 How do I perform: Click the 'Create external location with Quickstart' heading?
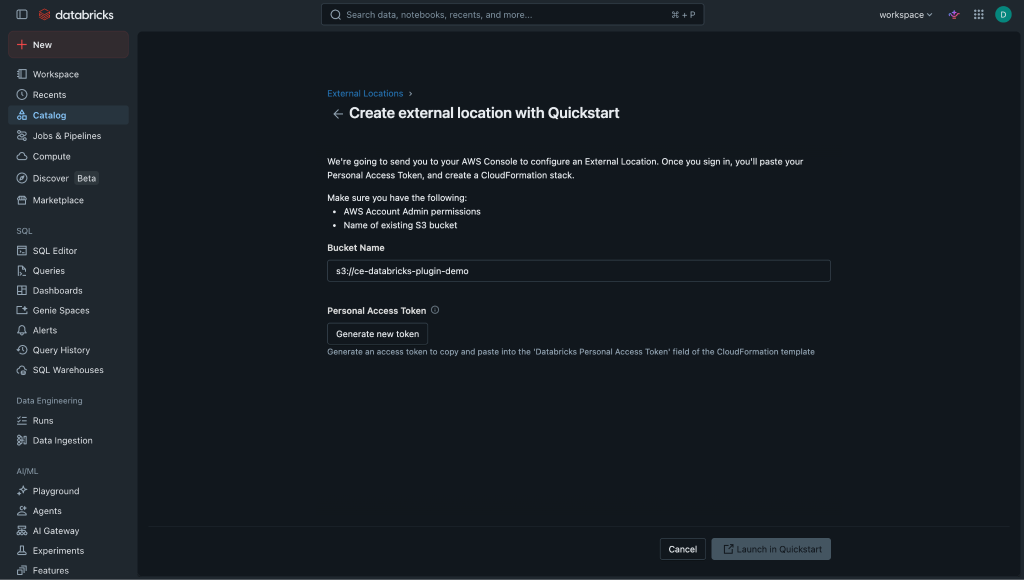484,113
